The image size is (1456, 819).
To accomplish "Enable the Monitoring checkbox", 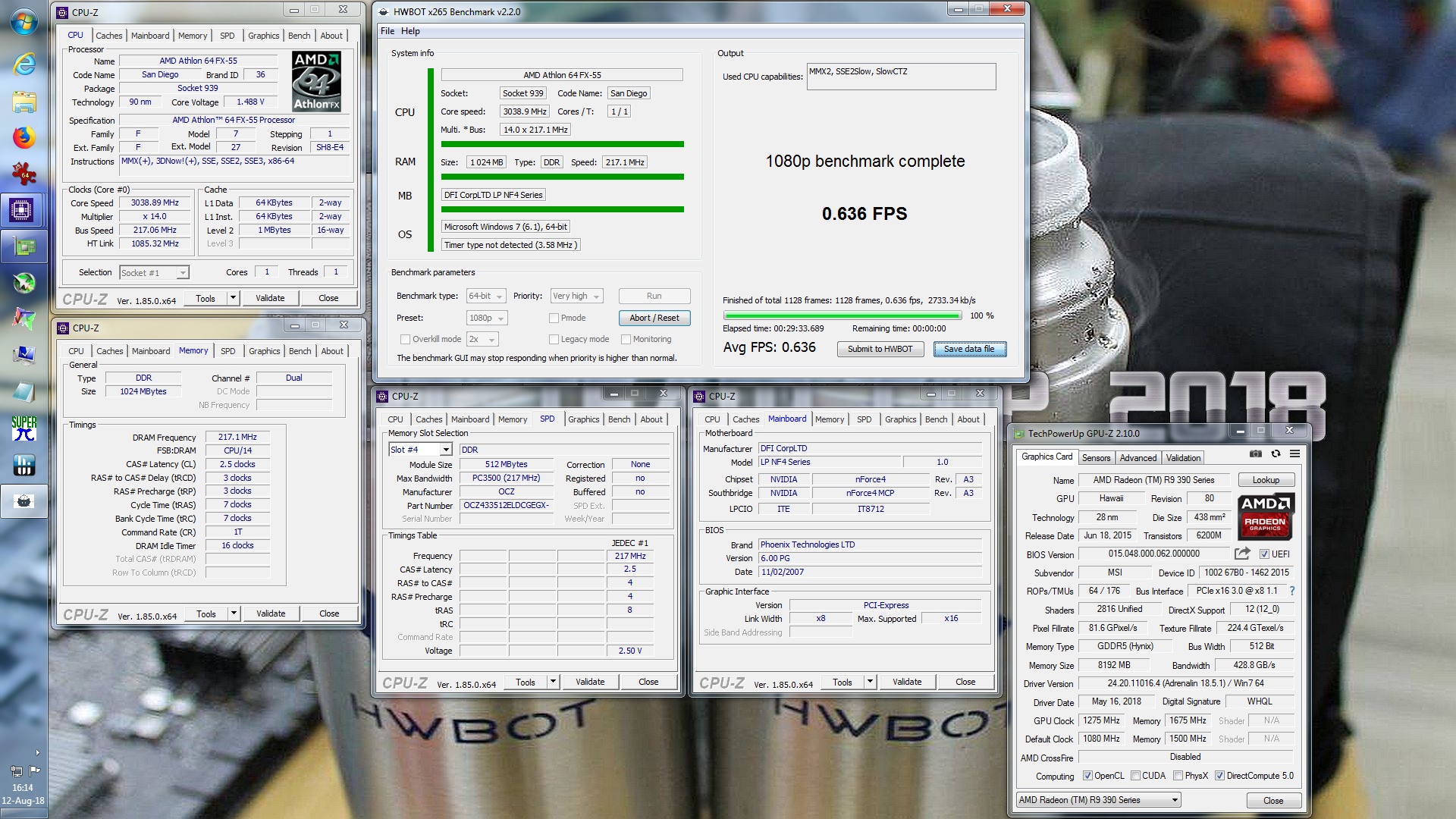I will [x=626, y=340].
